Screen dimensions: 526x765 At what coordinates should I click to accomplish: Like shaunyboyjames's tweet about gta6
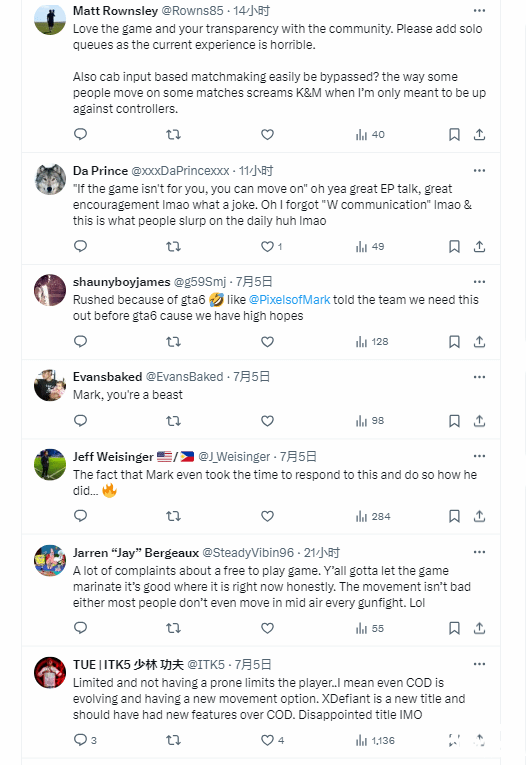tap(267, 342)
